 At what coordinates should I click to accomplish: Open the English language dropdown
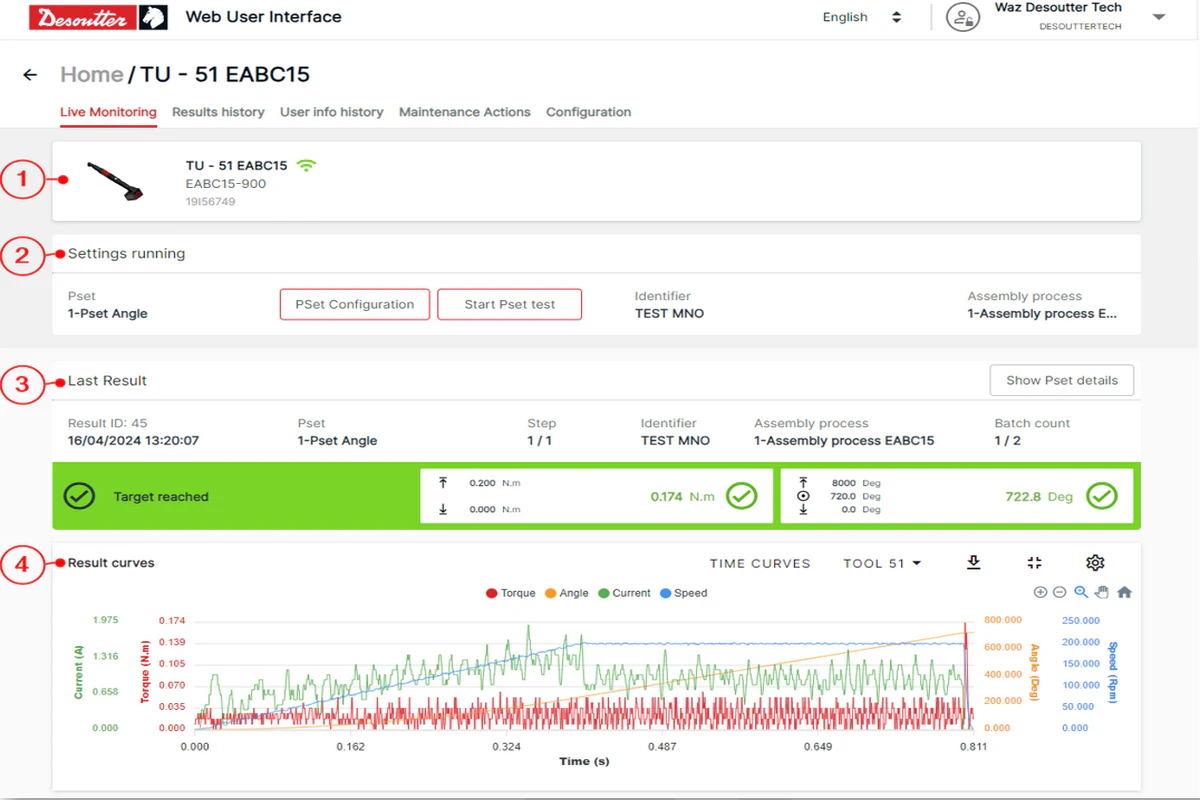click(862, 17)
